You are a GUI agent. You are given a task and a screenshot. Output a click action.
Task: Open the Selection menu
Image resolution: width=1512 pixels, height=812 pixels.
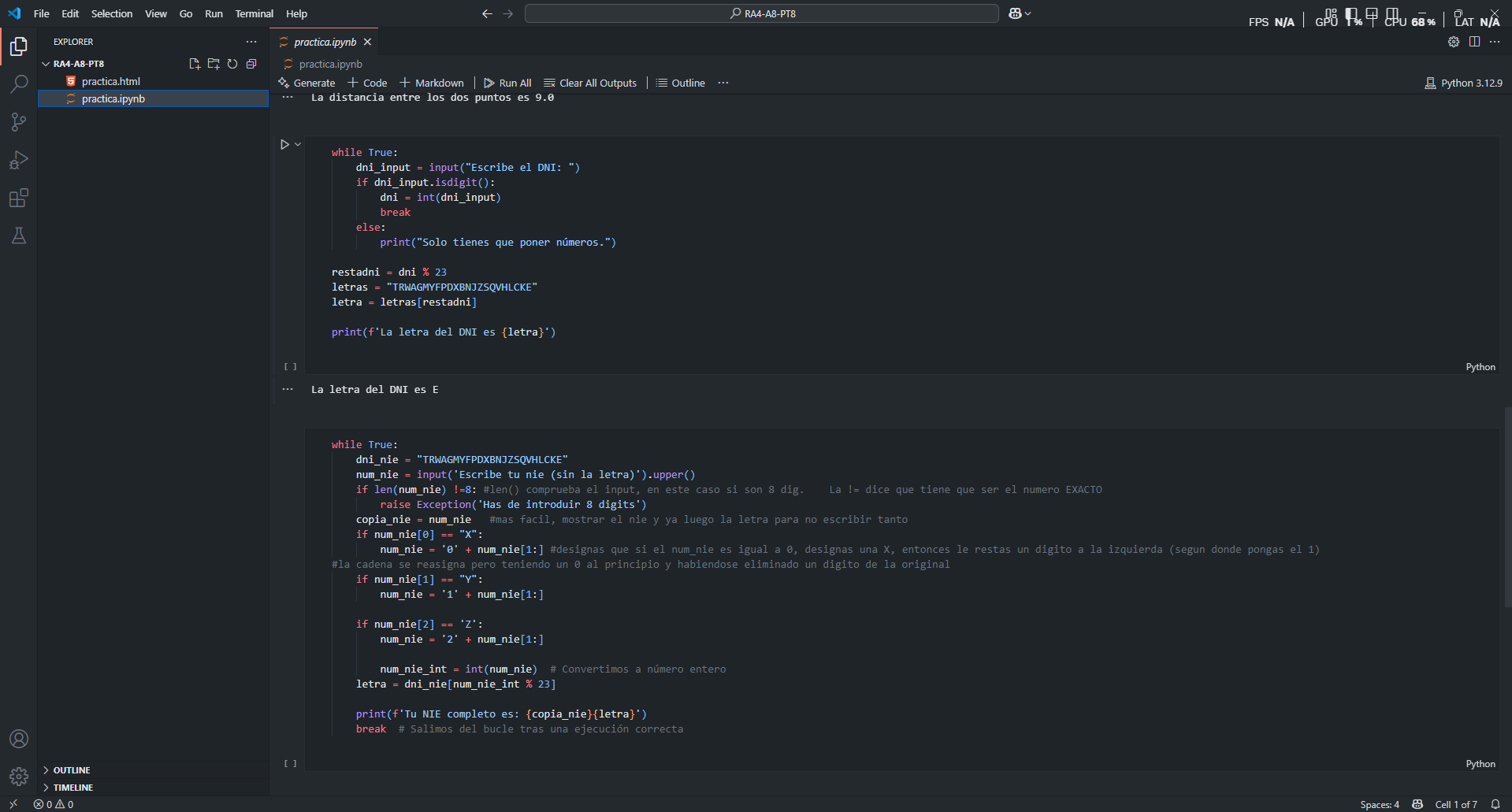[x=112, y=13]
